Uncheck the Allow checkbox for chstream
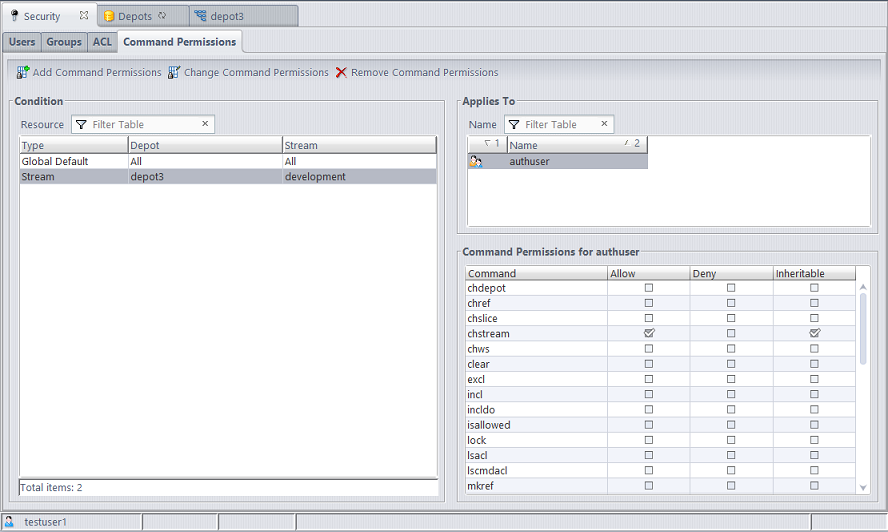Image resolution: width=888 pixels, height=532 pixels. [x=649, y=333]
